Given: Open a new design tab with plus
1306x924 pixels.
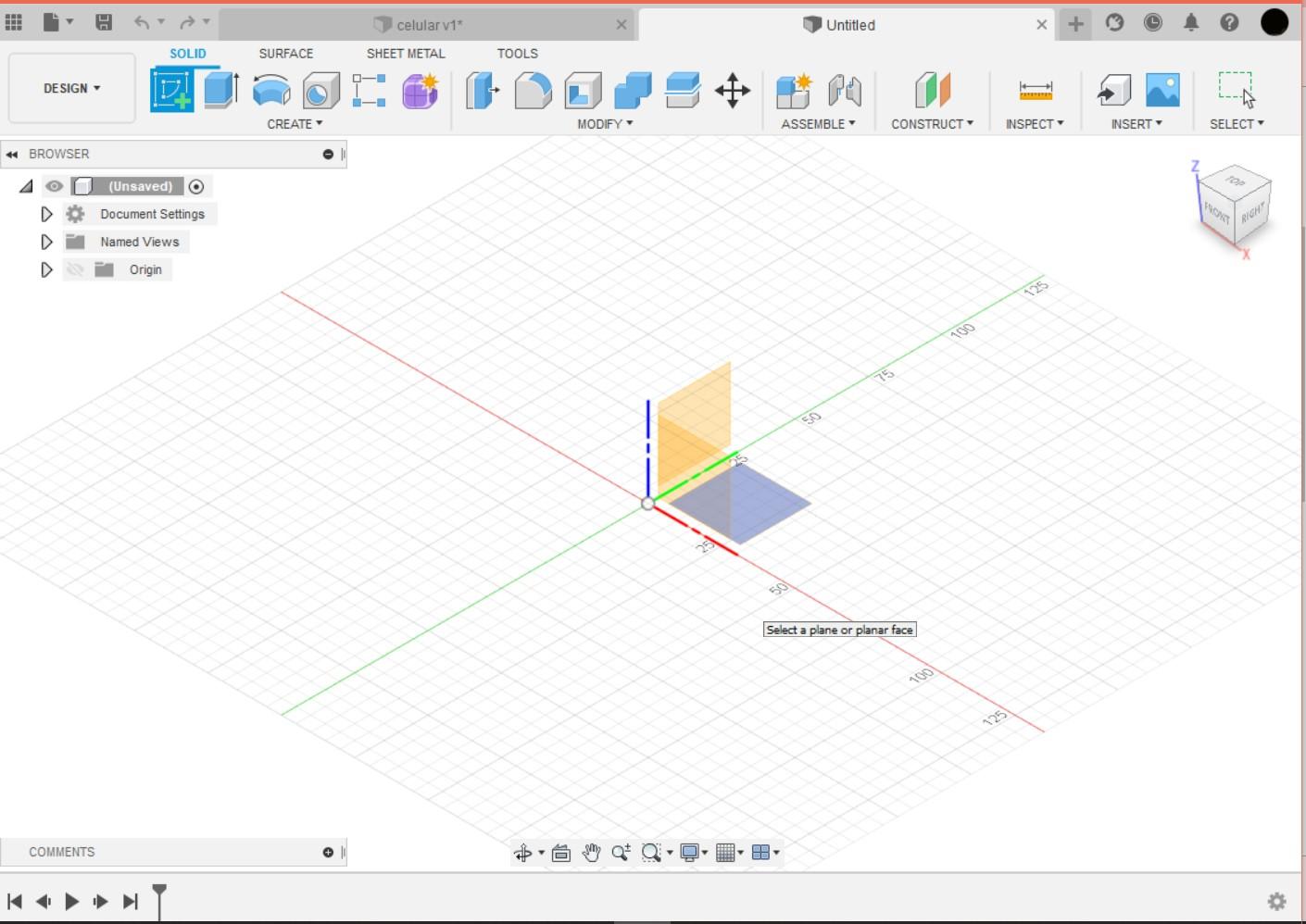Looking at the screenshot, I should pos(1075,24).
